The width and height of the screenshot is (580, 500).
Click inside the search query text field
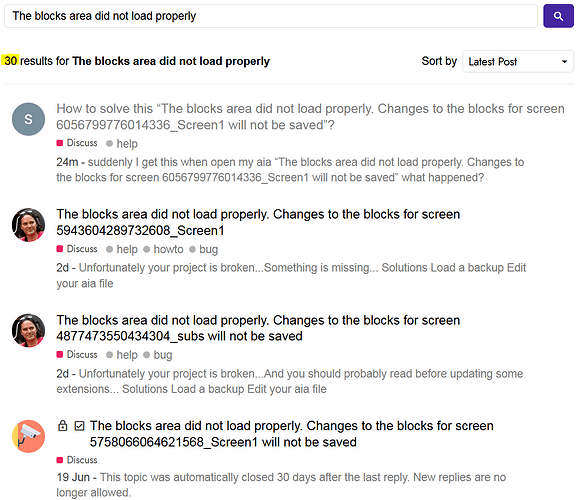pyautogui.click(x=271, y=16)
